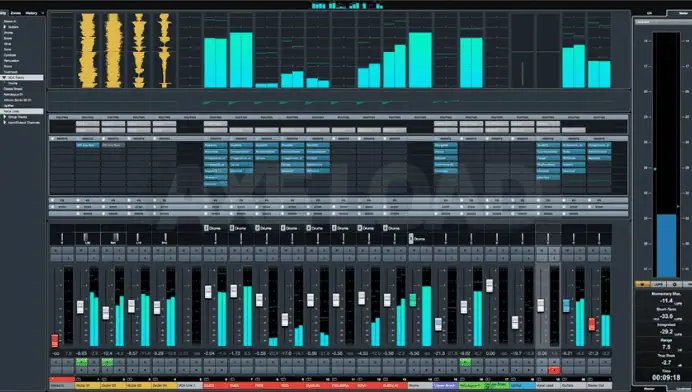Click the -29.2 Integrated loudness value

point(666,331)
